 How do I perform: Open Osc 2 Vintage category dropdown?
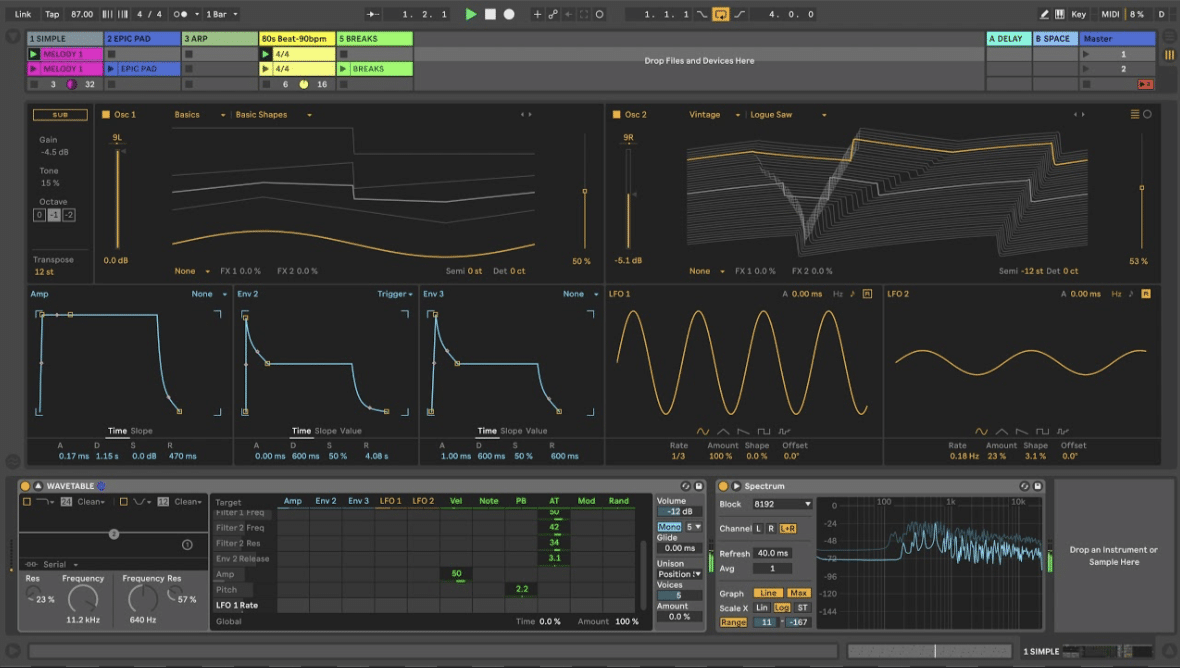(714, 115)
